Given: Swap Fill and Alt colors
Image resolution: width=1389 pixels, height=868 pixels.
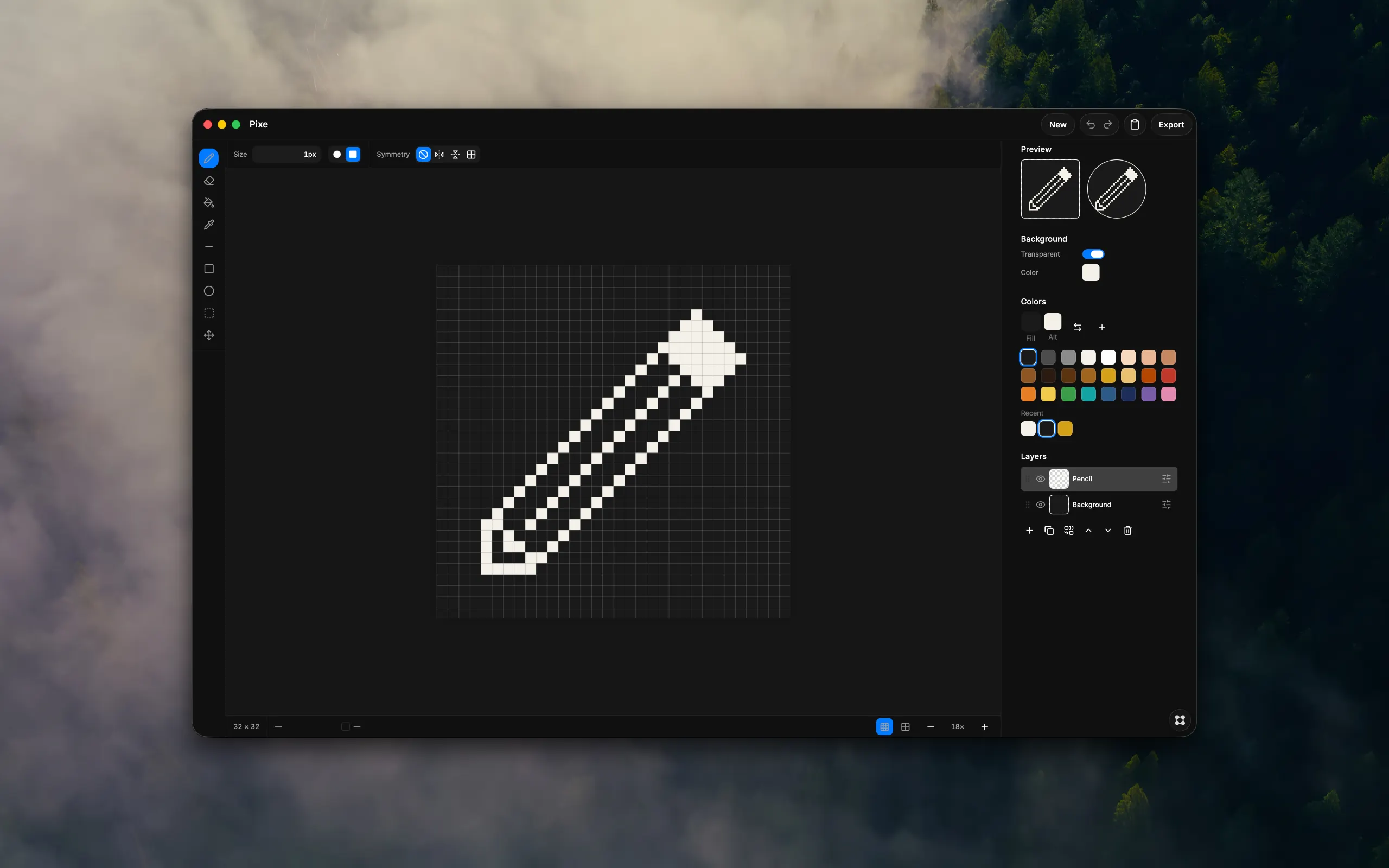Looking at the screenshot, I should click(1078, 327).
